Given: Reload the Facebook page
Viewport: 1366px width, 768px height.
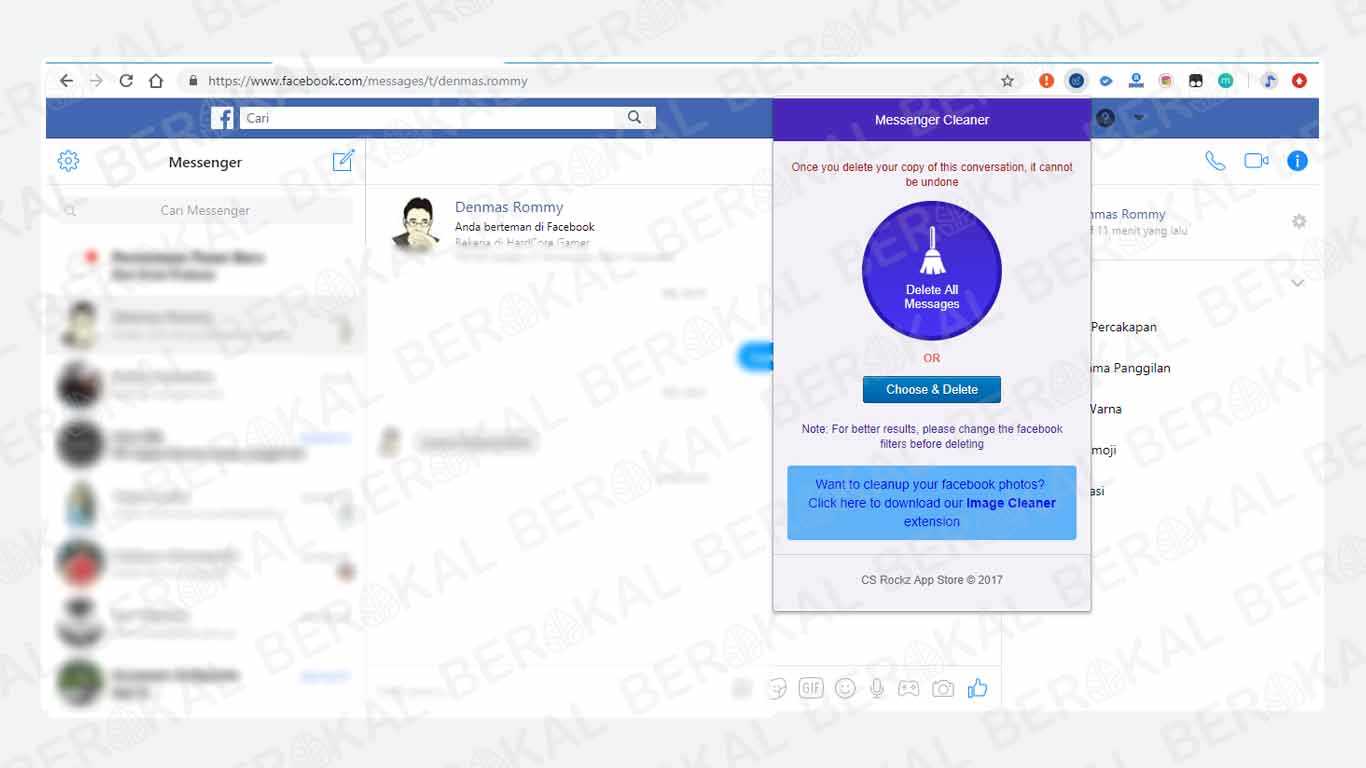Looking at the screenshot, I should [x=126, y=81].
